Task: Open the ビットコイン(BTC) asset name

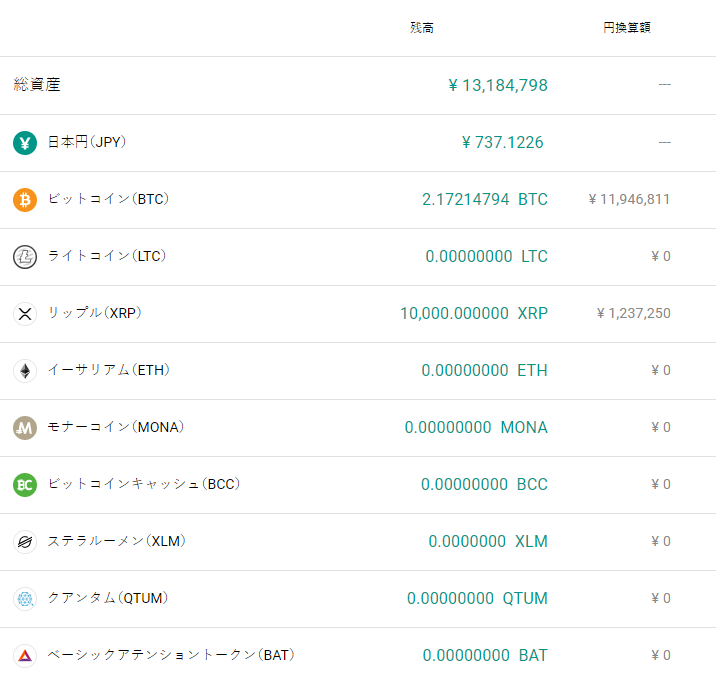Action: (x=108, y=200)
